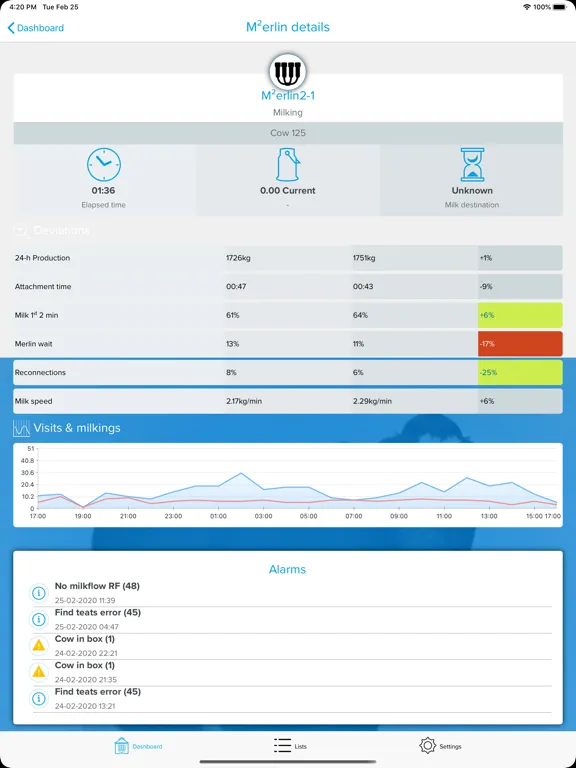Image resolution: width=576 pixels, height=768 pixels.
Task: Open Cow in box alarm from 22:21
Action: [x=290, y=646]
